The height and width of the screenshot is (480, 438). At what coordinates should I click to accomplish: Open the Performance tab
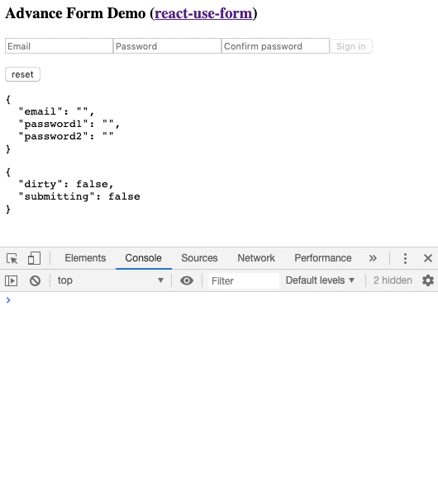pyautogui.click(x=323, y=258)
